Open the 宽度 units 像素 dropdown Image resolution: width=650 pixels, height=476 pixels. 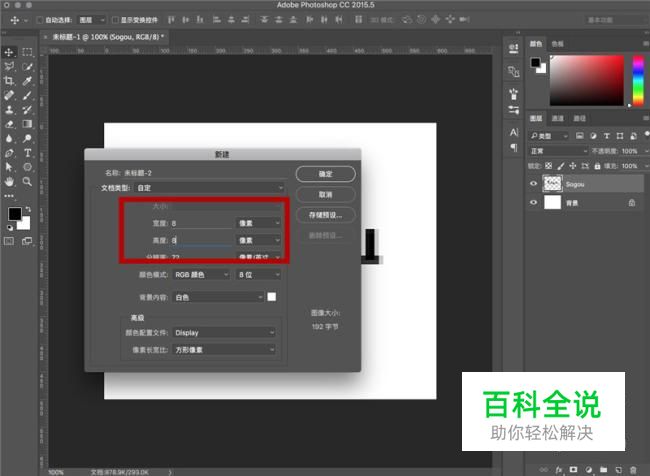click(x=258, y=223)
